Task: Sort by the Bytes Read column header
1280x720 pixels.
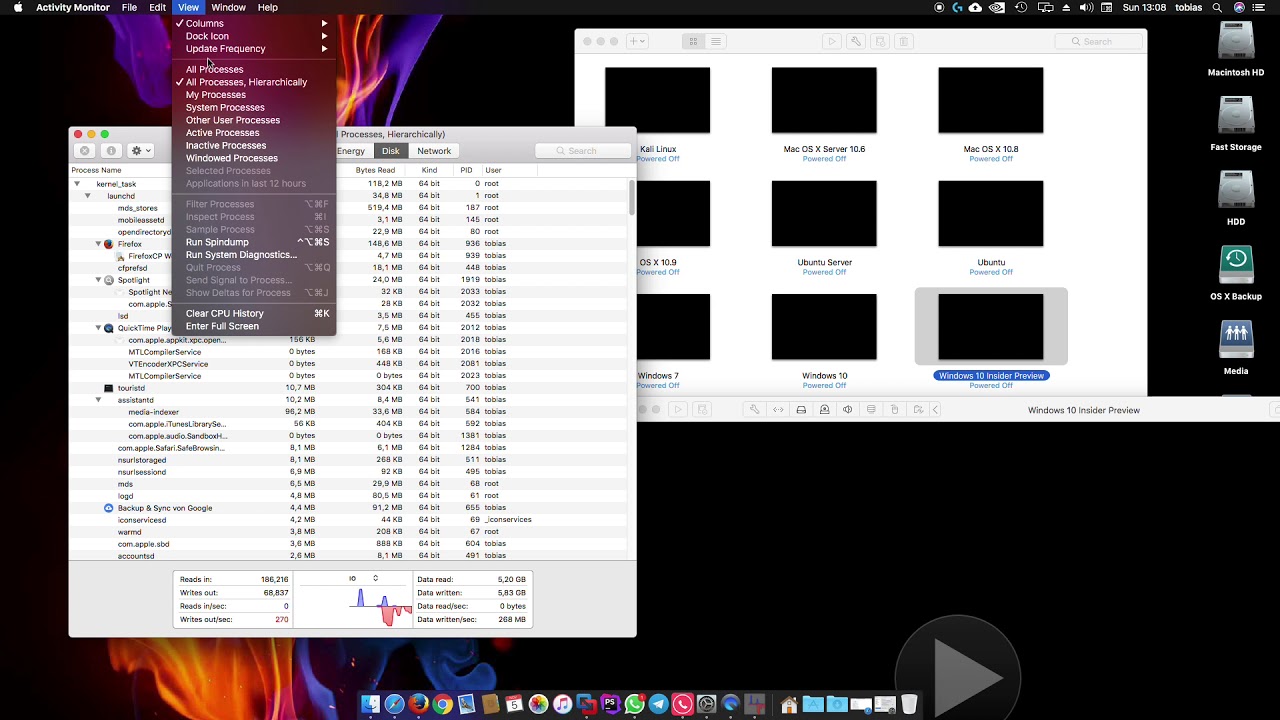Action: pyautogui.click(x=376, y=170)
